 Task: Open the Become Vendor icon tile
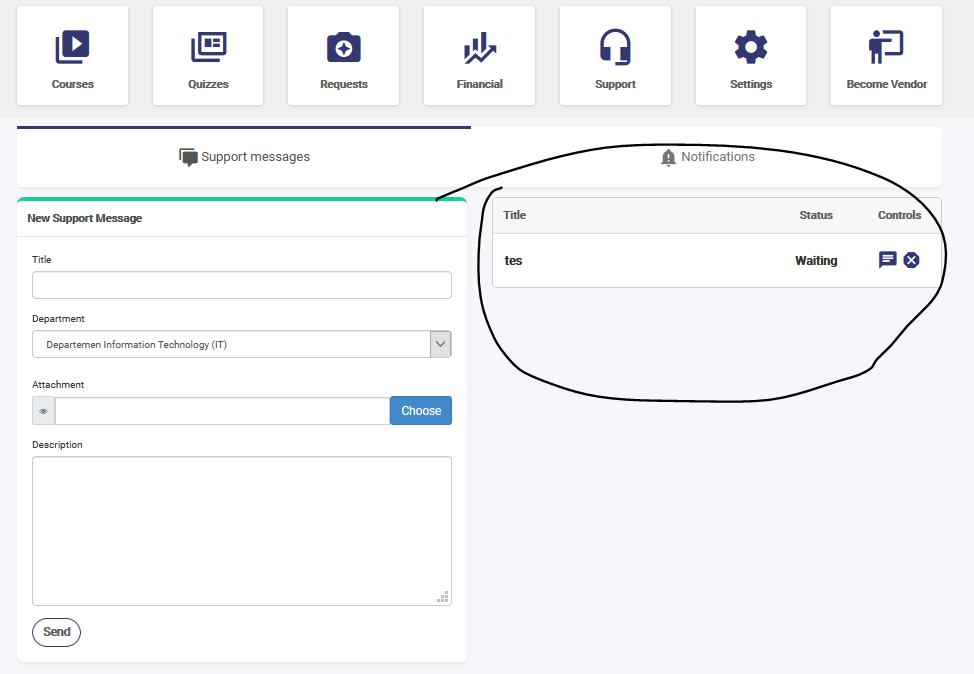[x=886, y=47]
